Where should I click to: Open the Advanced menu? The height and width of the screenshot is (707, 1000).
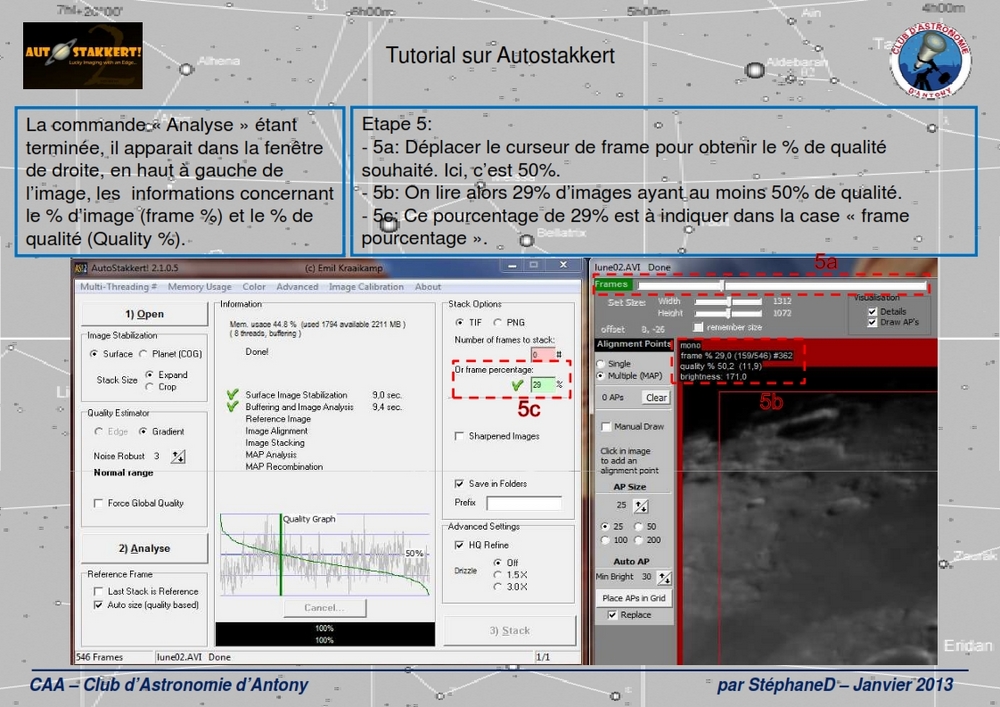coord(297,287)
